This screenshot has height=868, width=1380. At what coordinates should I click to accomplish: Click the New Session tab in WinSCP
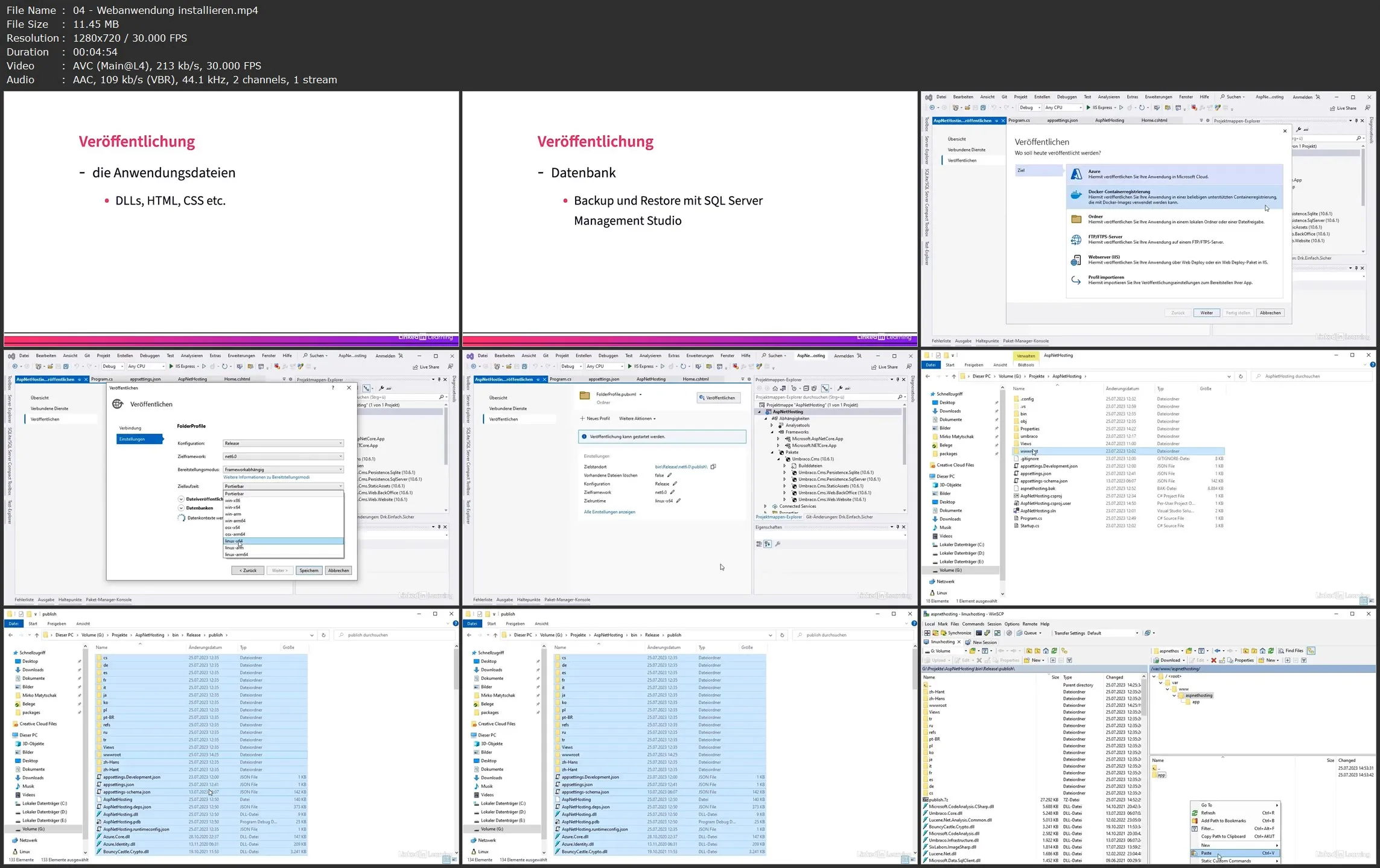[x=981, y=642]
